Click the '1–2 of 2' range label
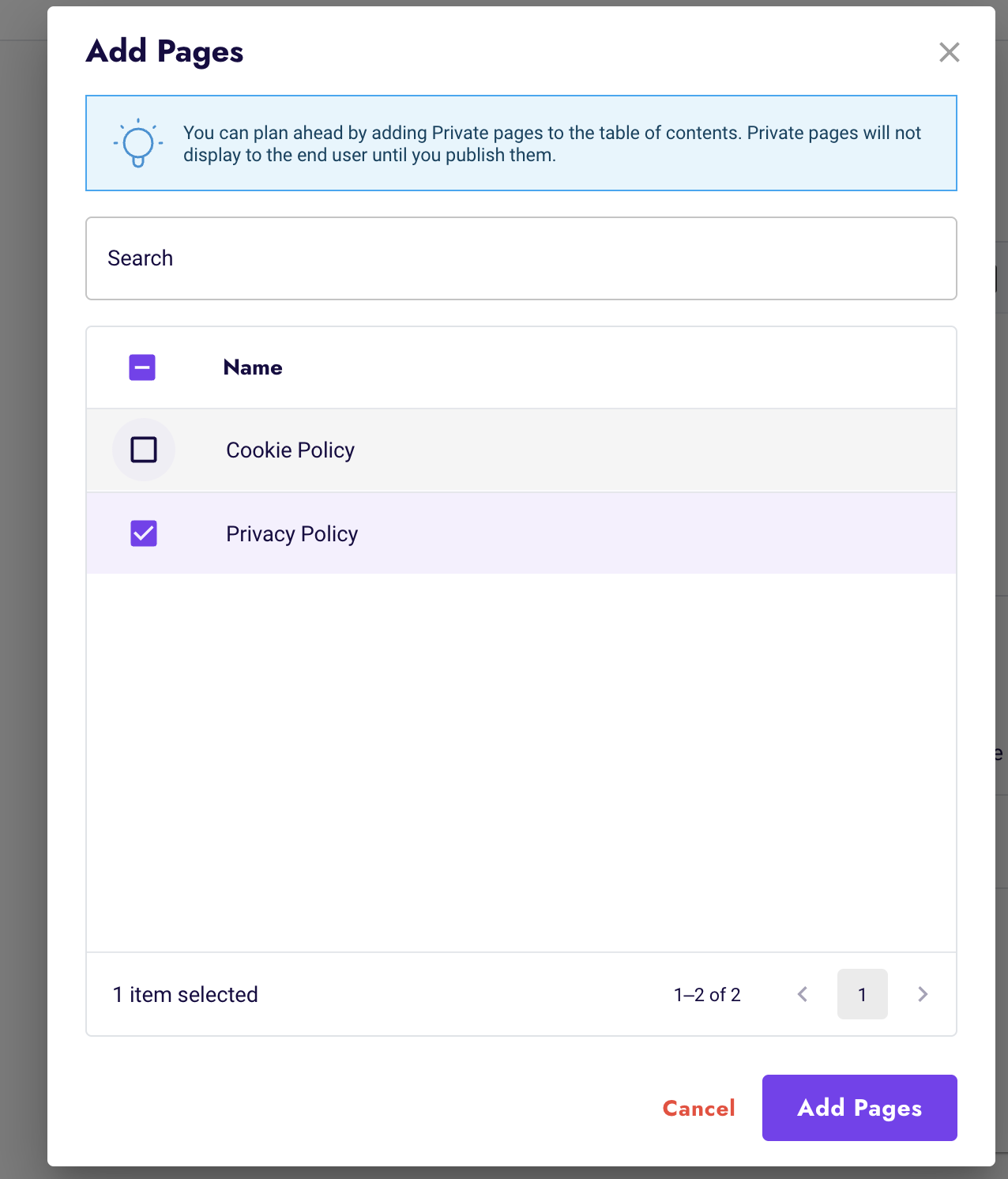1008x1179 pixels. pos(707,995)
